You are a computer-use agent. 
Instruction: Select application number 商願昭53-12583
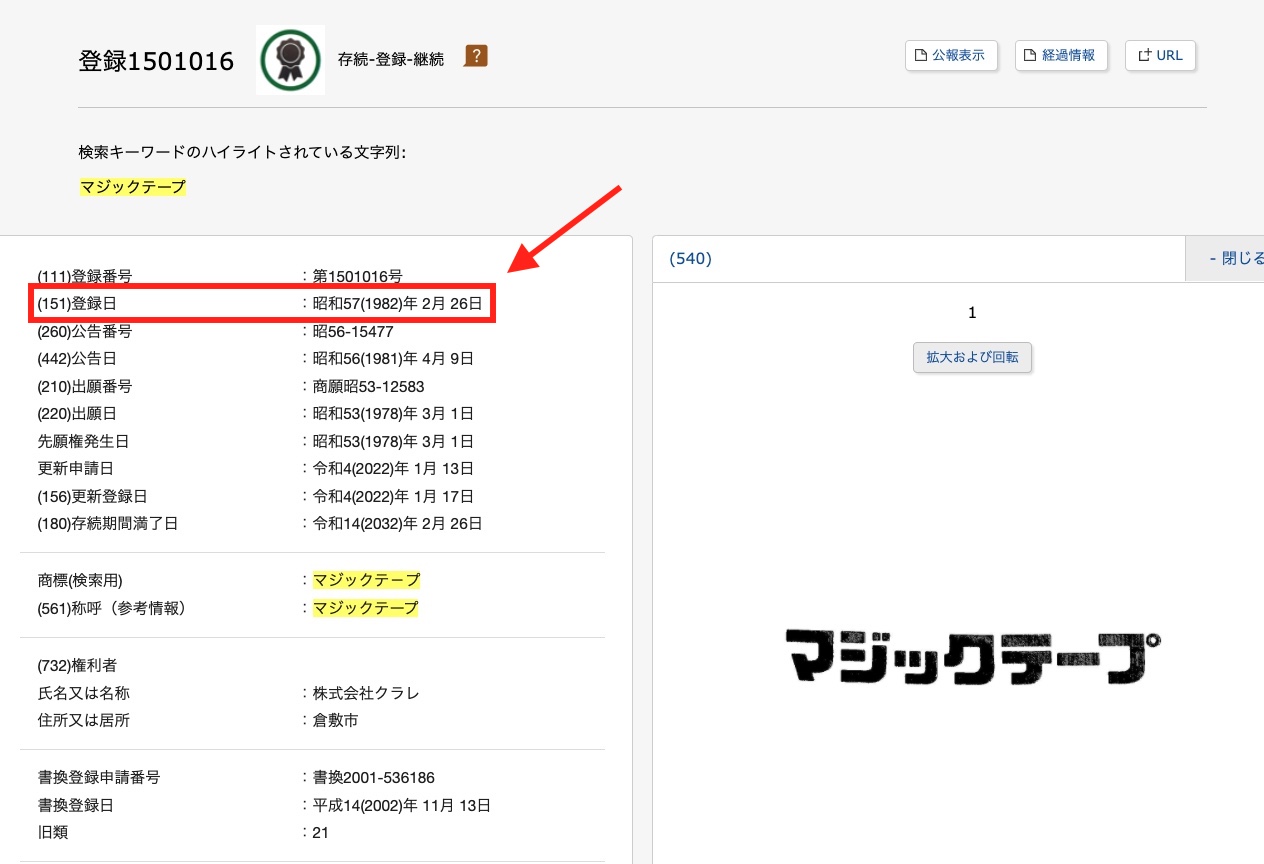pyautogui.click(x=369, y=386)
